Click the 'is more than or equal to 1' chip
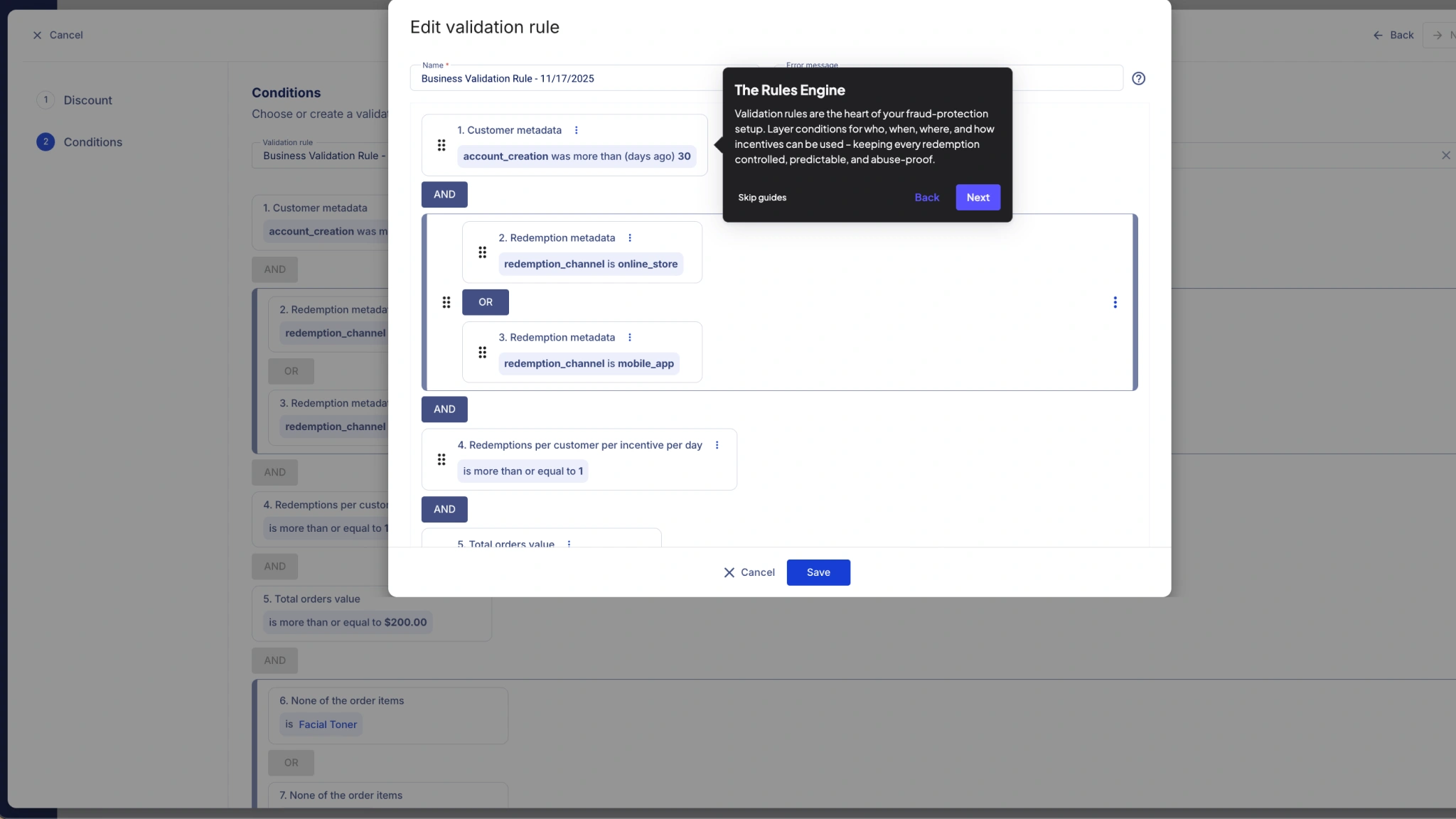The width and height of the screenshot is (1456, 819). click(x=523, y=471)
